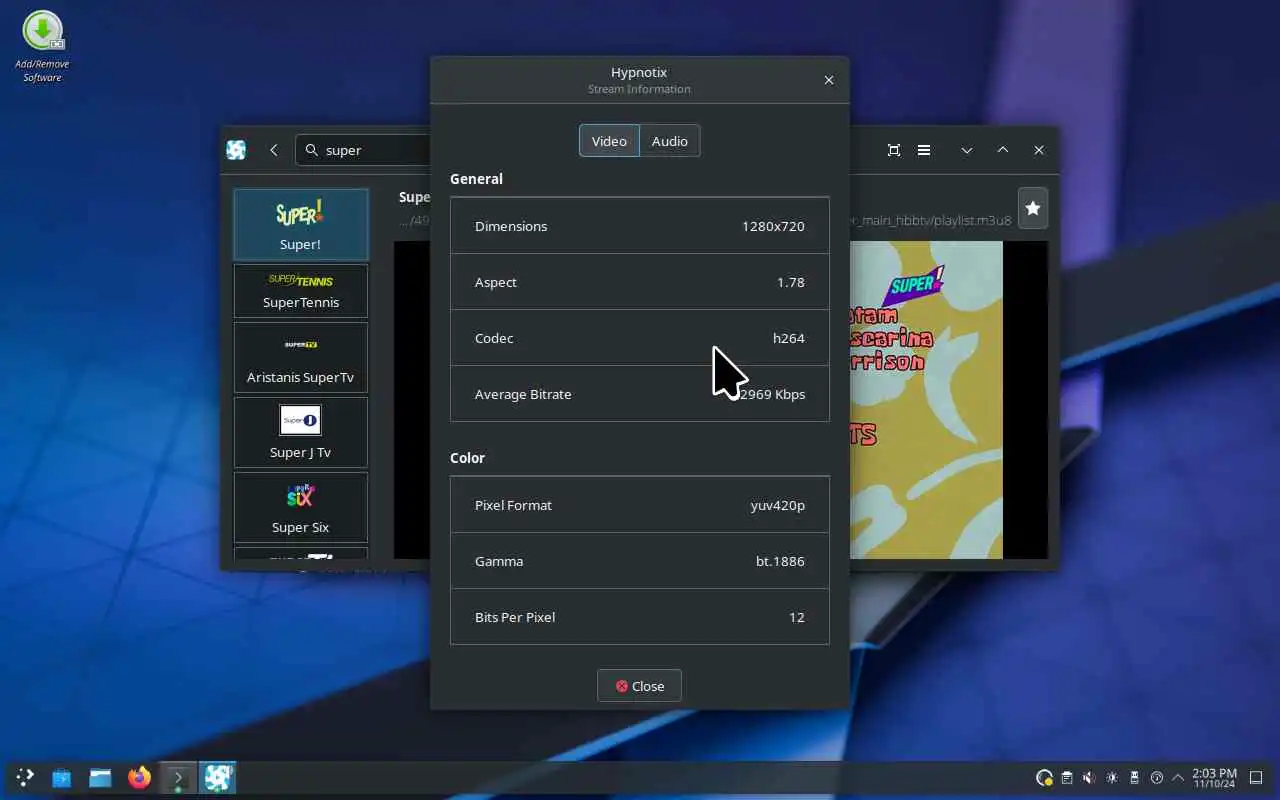Click the Dimensions row
1280x800 pixels.
pos(640,226)
